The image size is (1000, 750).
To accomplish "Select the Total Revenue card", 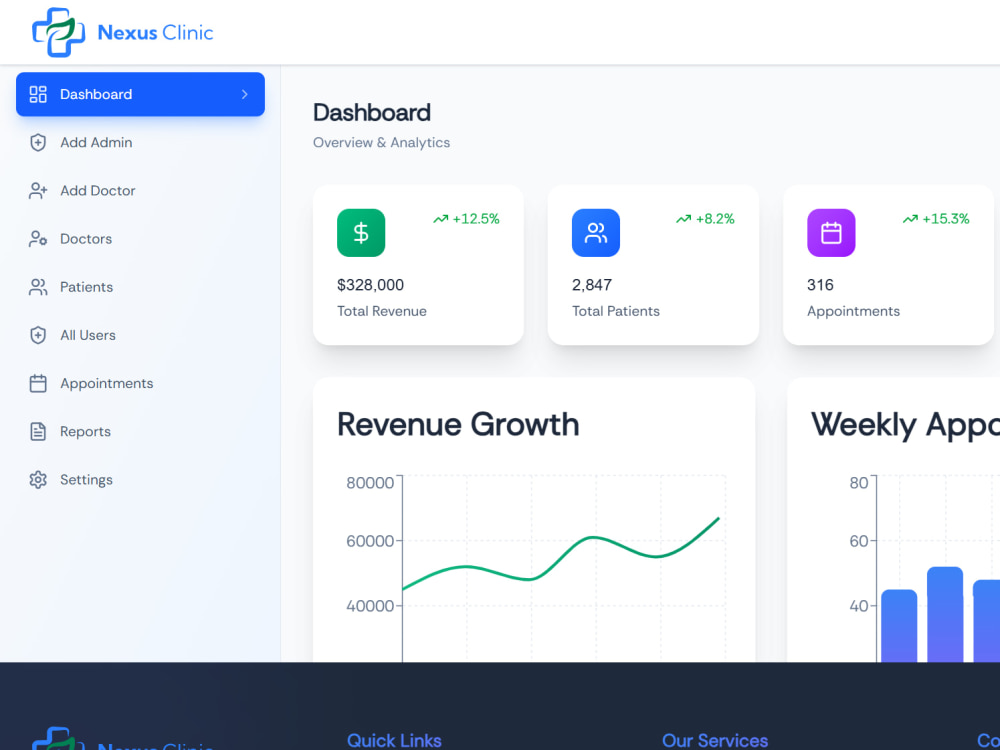I will point(418,265).
